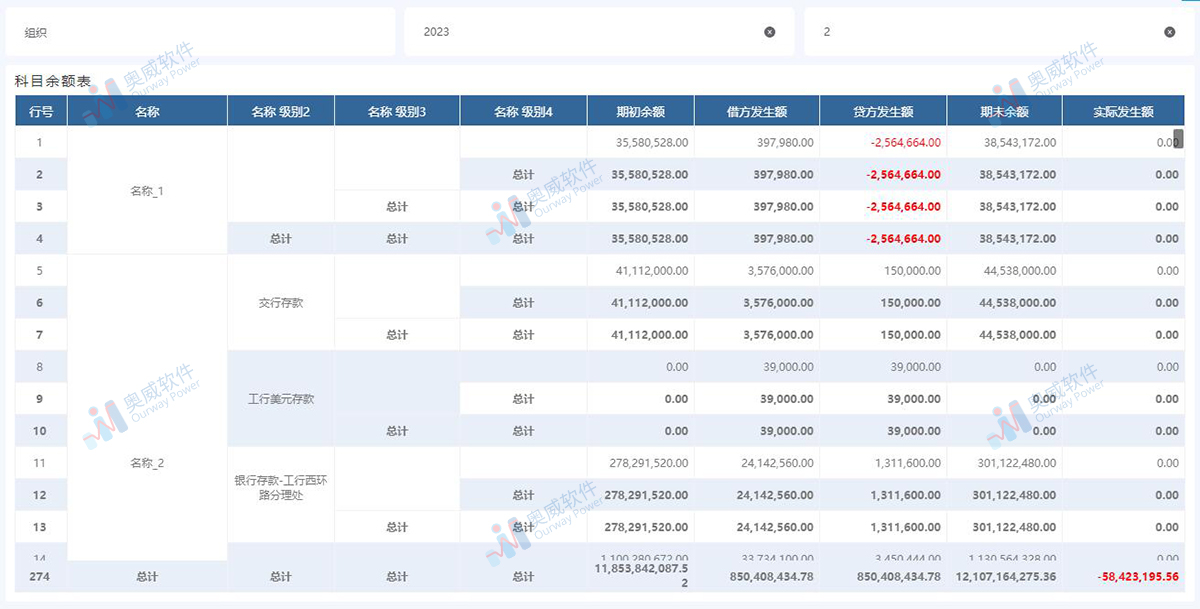This screenshot has height=609, width=1200.
Task: Select the 期初余额 column header
Action: (640, 112)
